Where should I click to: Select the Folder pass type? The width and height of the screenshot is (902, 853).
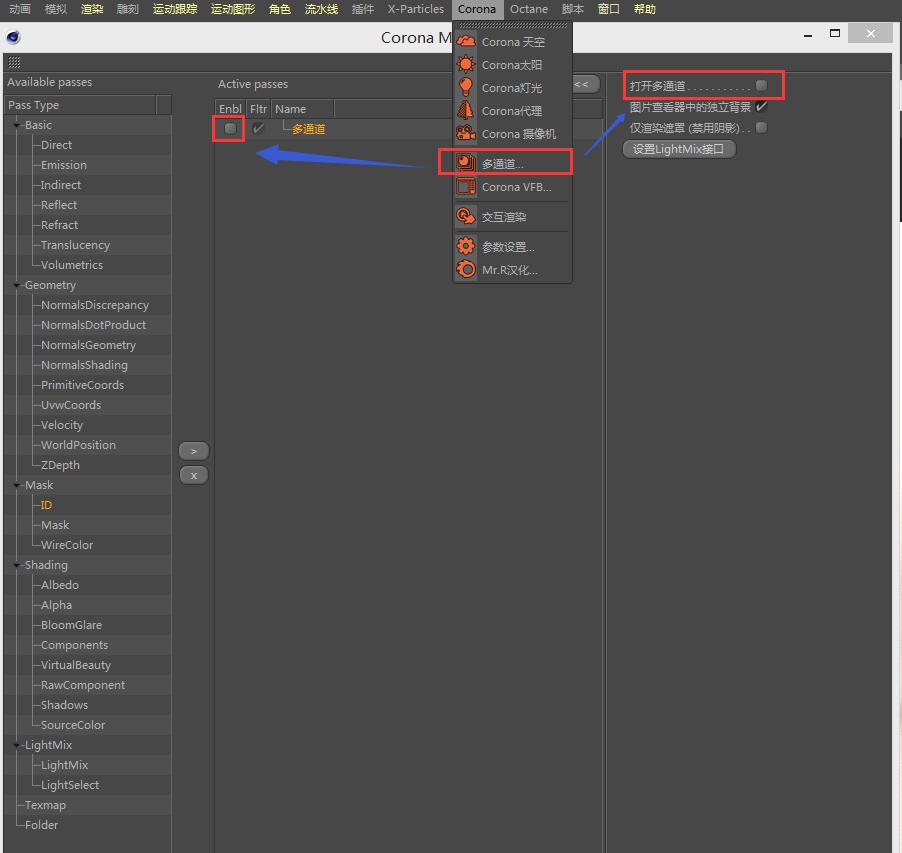pyautogui.click(x=41, y=825)
